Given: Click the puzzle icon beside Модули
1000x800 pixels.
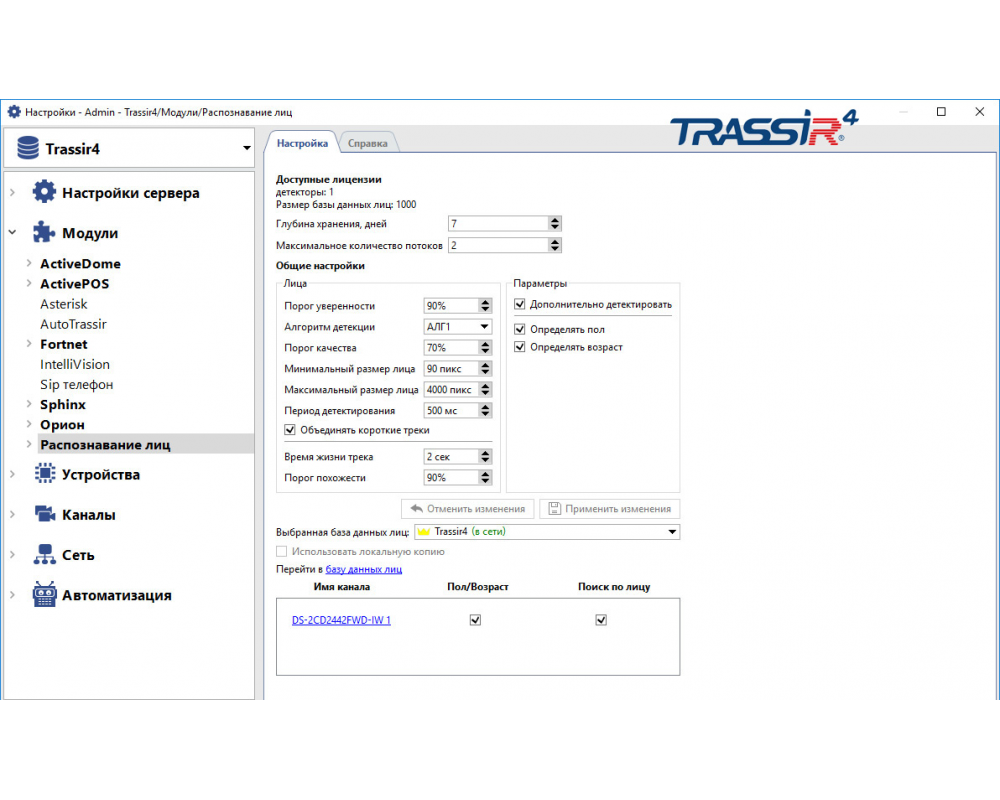Looking at the screenshot, I should 44,232.
